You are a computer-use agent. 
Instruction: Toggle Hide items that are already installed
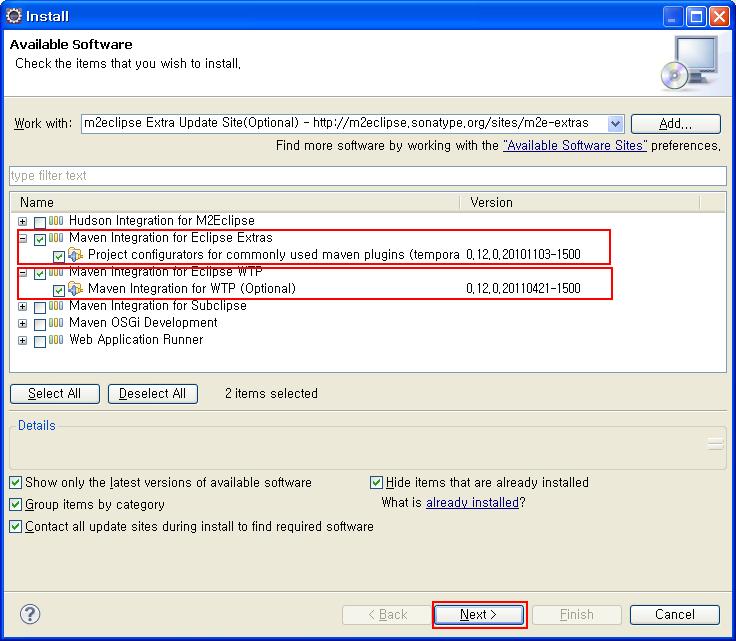(376, 482)
